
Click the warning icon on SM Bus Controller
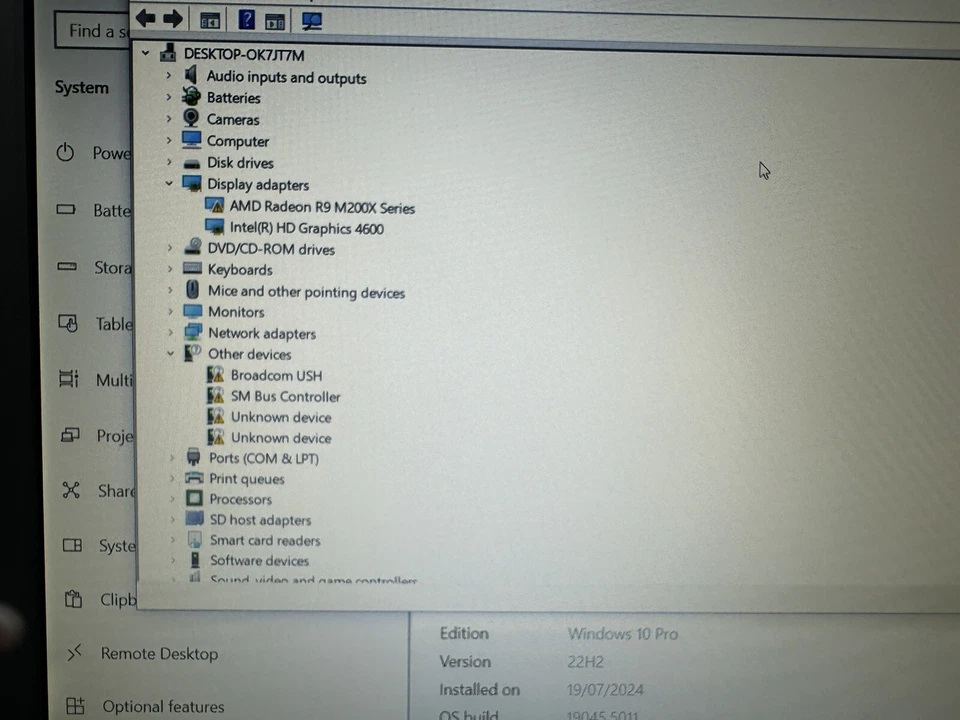point(215,395)
